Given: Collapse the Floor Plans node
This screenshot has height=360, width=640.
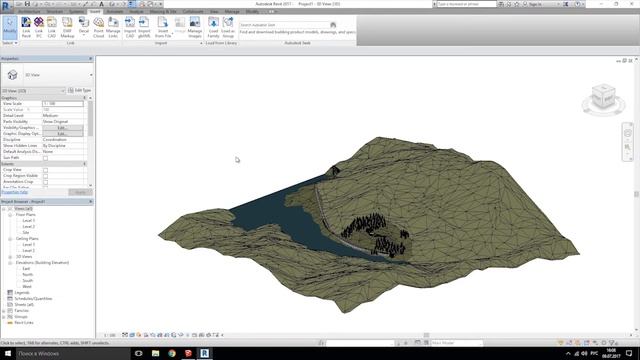Looking at the screenshot, I should point(10,215).
